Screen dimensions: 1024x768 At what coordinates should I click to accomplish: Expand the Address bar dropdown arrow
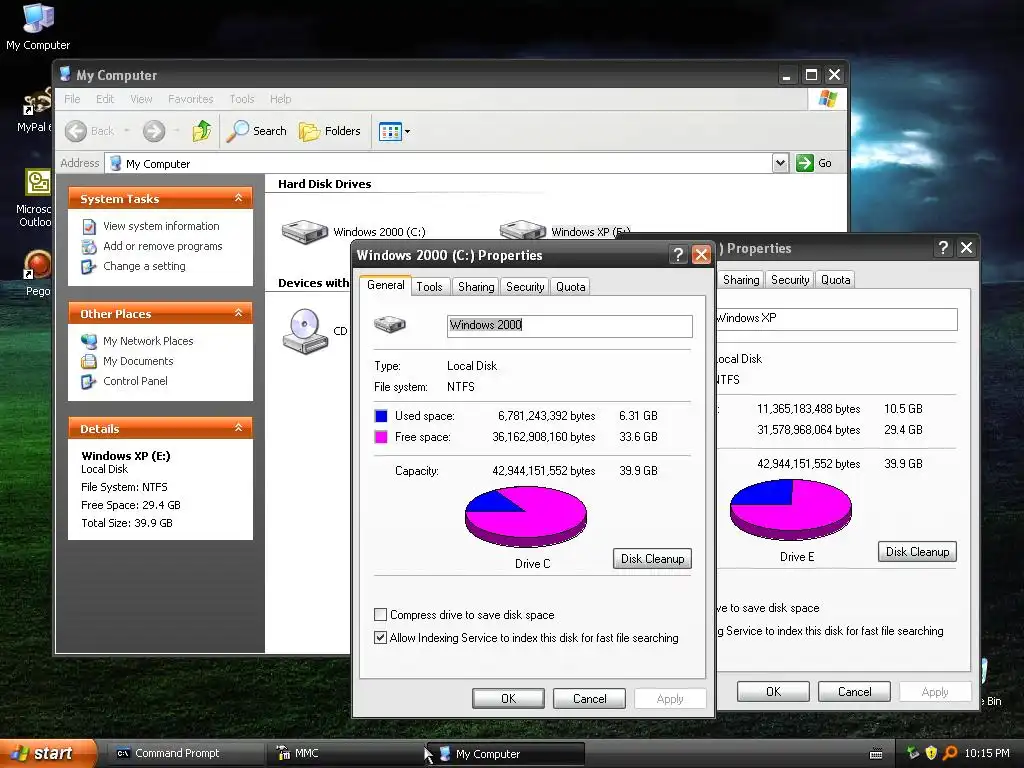coord(780,163)
